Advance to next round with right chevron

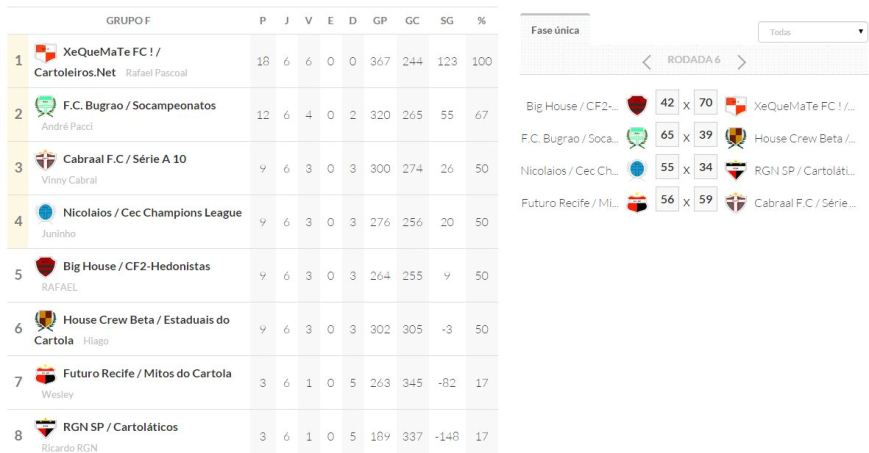coord(742,61)
